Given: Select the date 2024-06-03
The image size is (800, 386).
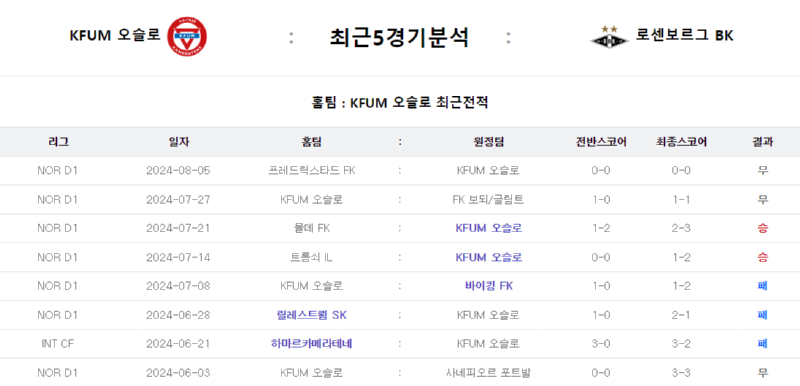Looking at the screenshot, I should point(178,373).
